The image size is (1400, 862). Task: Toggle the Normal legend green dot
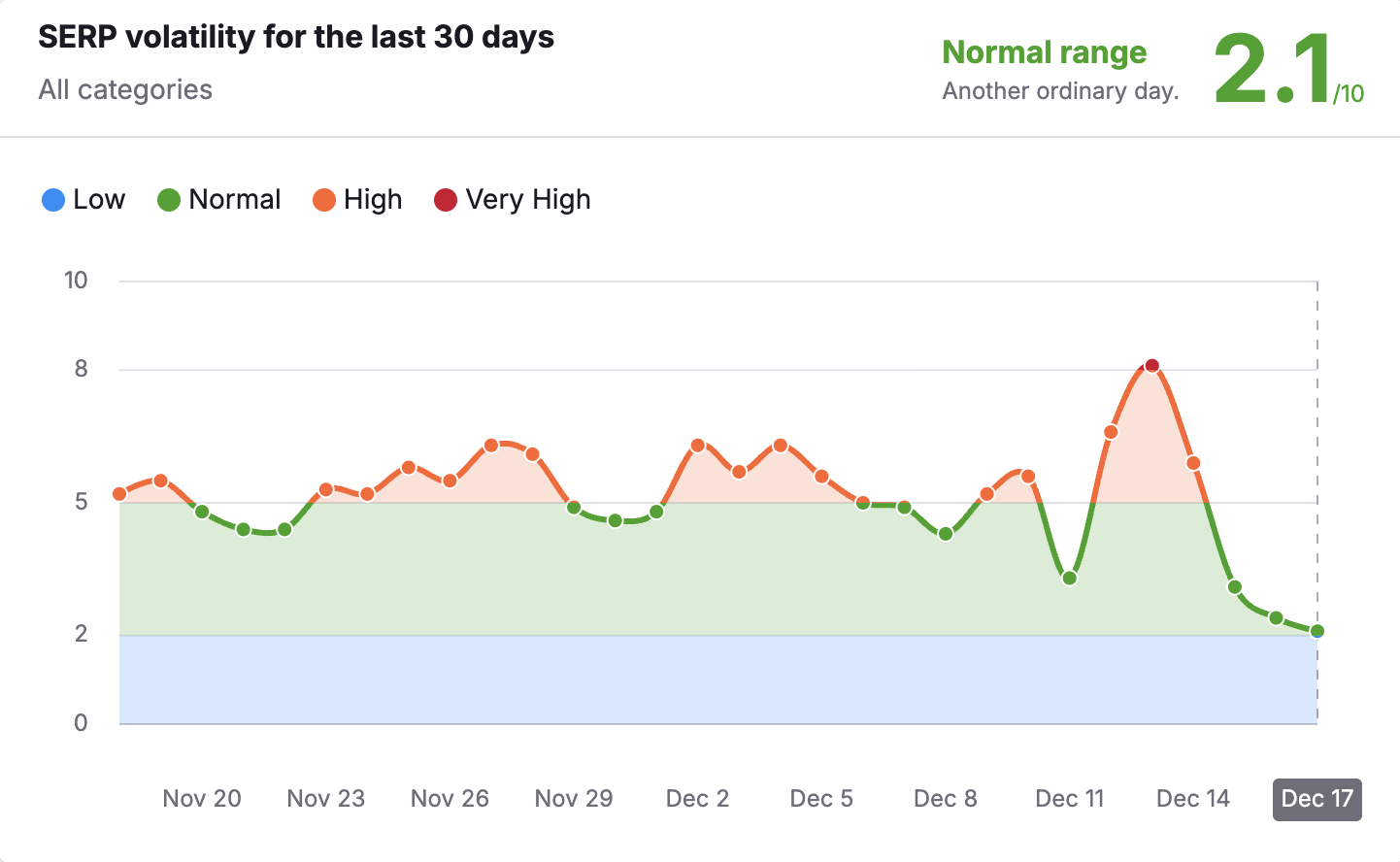pos(169,200)
